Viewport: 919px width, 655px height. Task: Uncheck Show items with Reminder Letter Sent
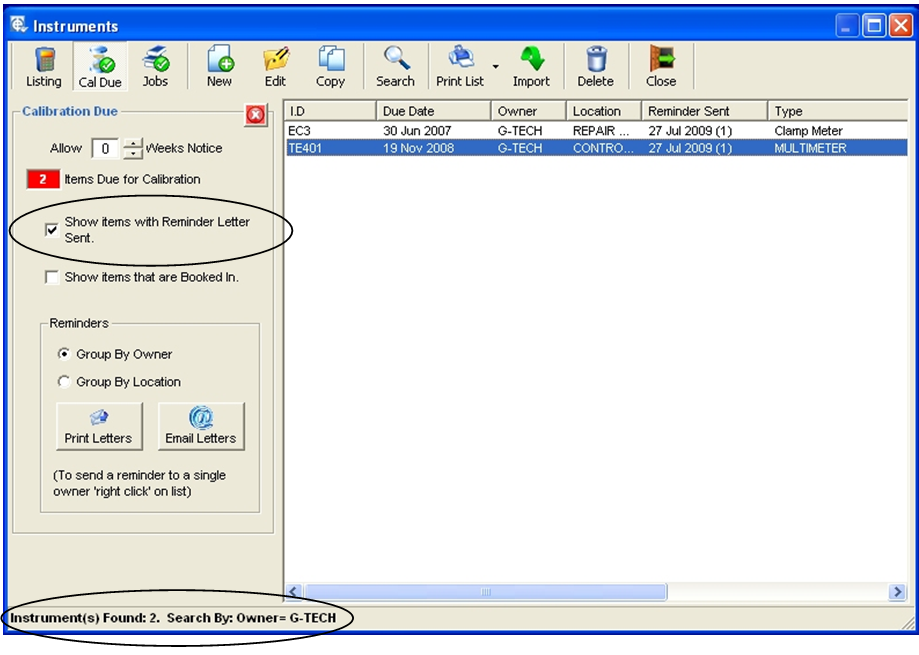52,230
